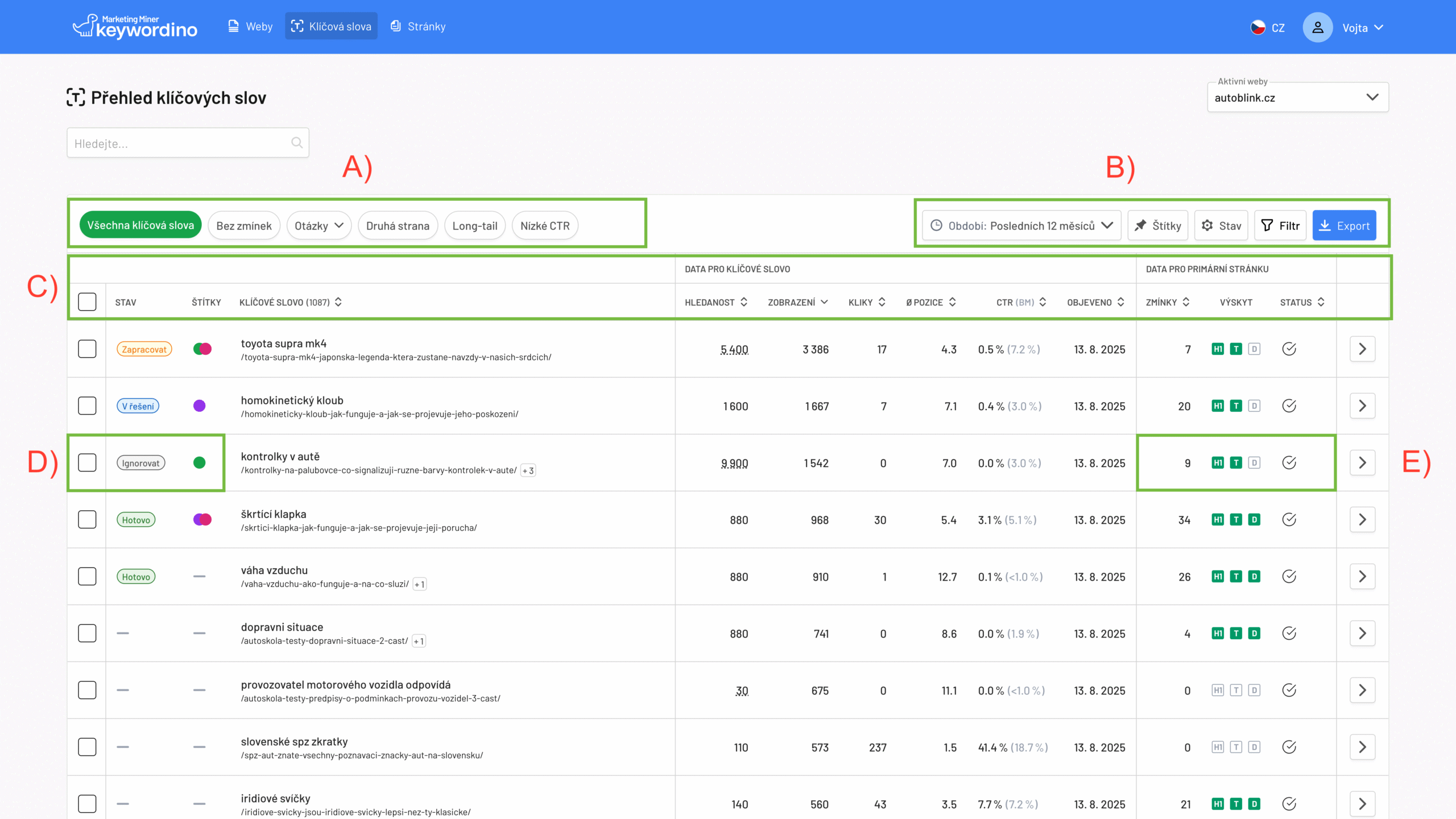Click the Czech flag language icon
The height and width of the screenshot is (819, 1456).
click(x=1258, y=27)
